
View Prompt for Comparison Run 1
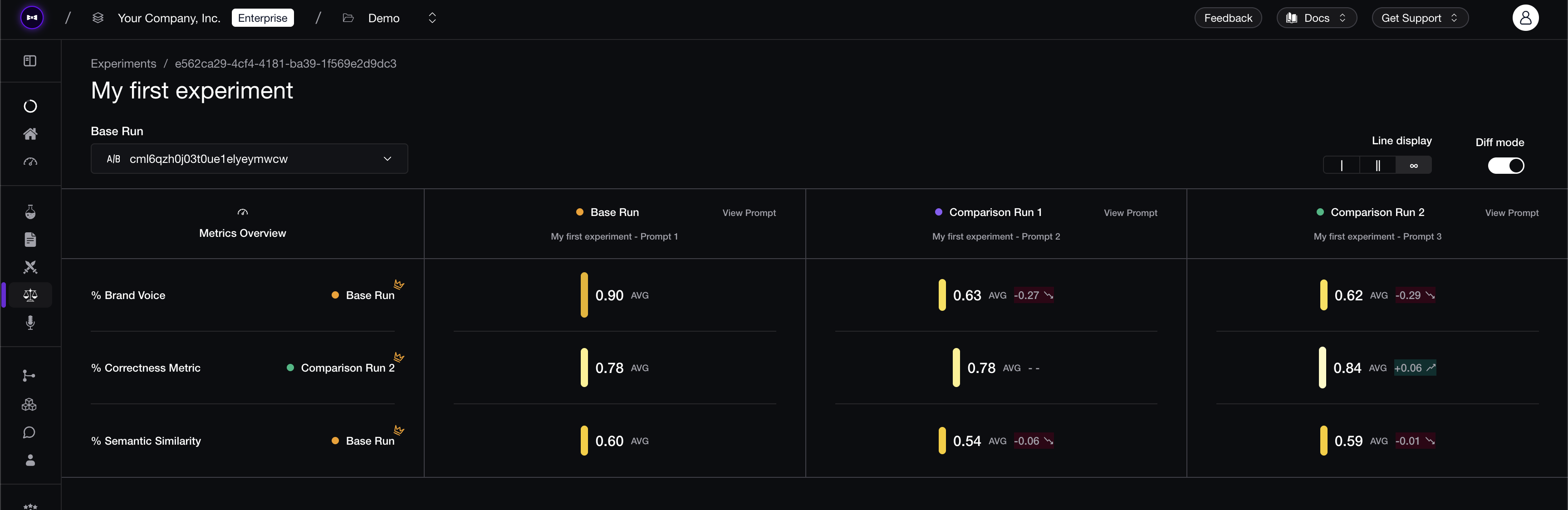[1130, 212]
